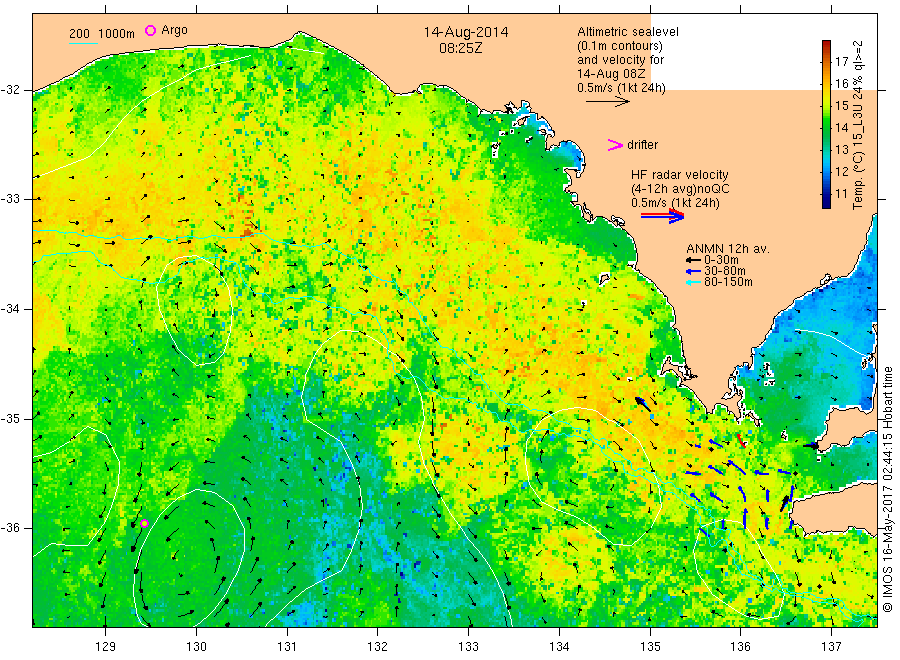
Task: Click the -32 latitude axis label
Action: tap(10, 90)
